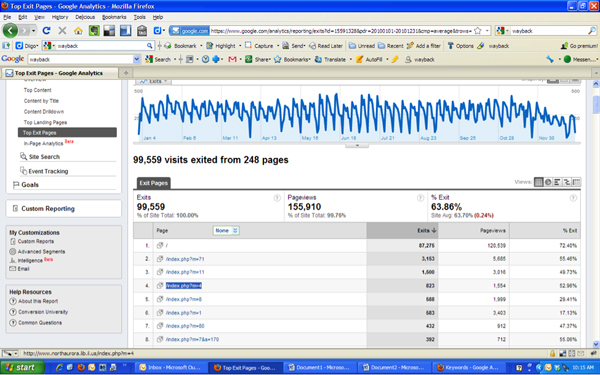
Task: Open the back/forward history dropdown arrow
Action: (x=34, y=31)
